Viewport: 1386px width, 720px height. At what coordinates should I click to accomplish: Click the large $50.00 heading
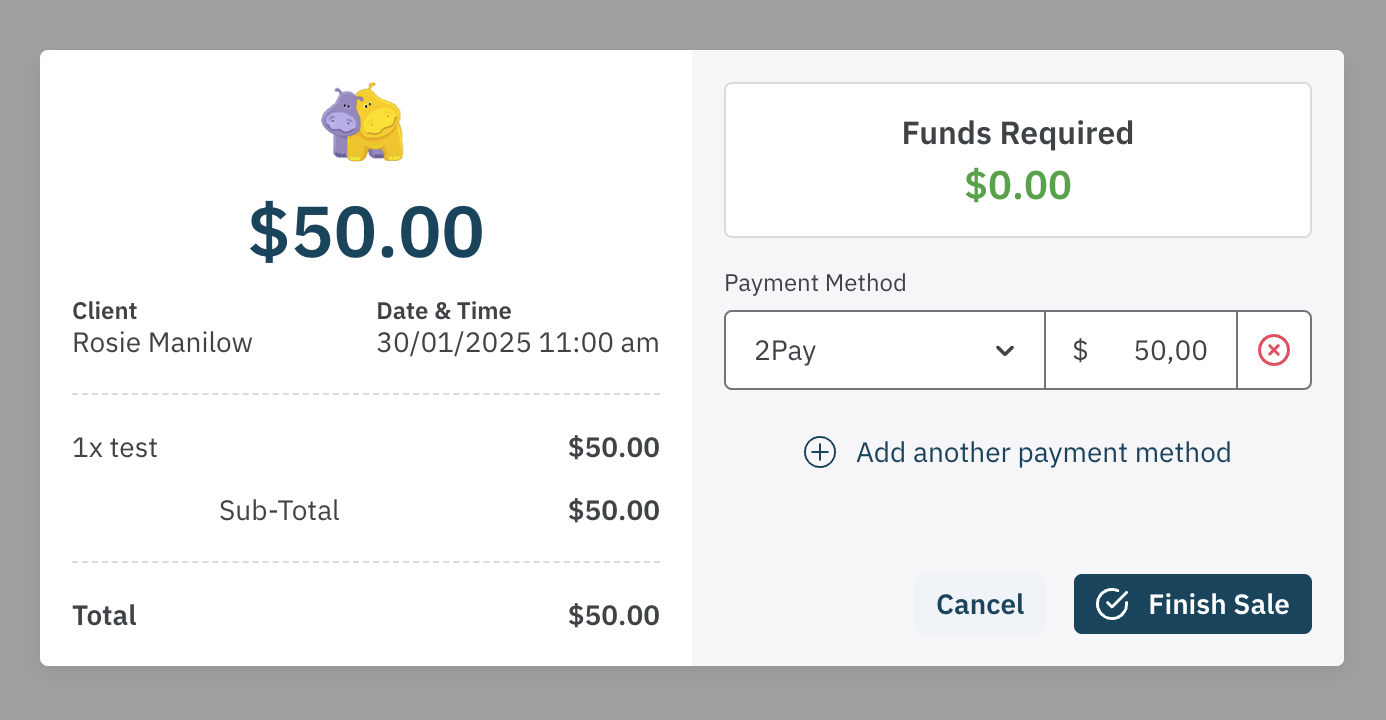[366, 232]
